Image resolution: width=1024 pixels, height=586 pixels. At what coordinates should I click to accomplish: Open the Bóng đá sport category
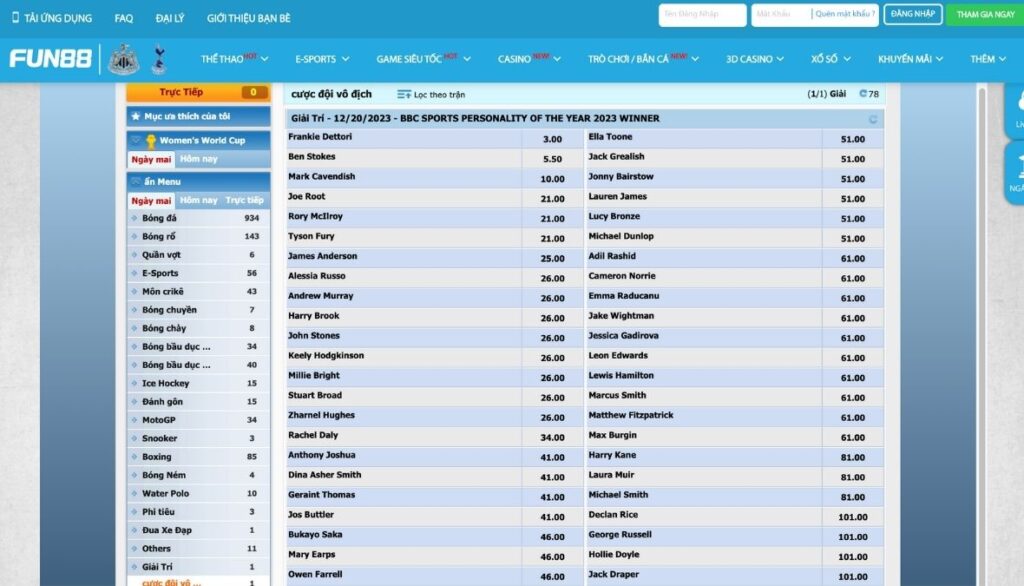(198, 218)
